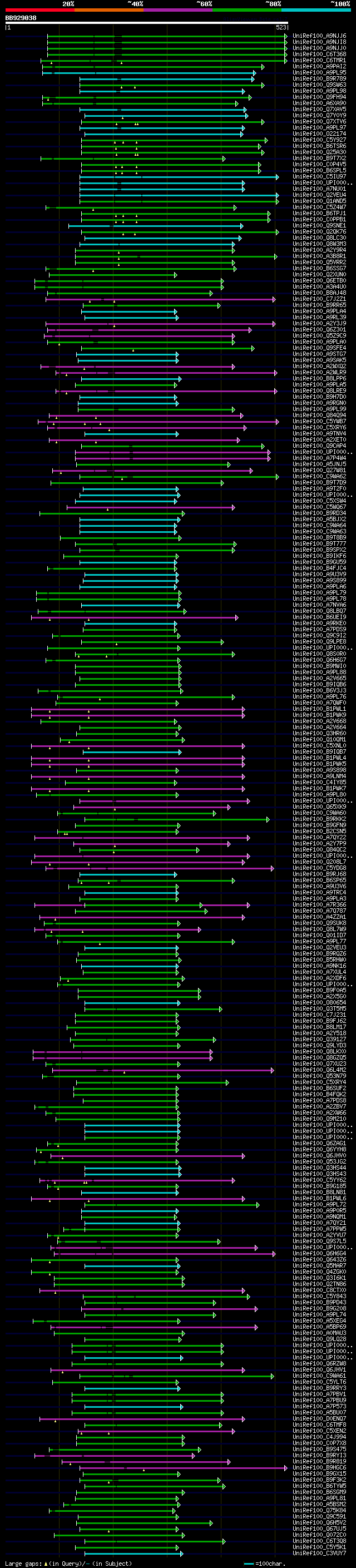
Task: Choose the UniRef100_A6XA90 entry
Action: [x=319, y=103]
